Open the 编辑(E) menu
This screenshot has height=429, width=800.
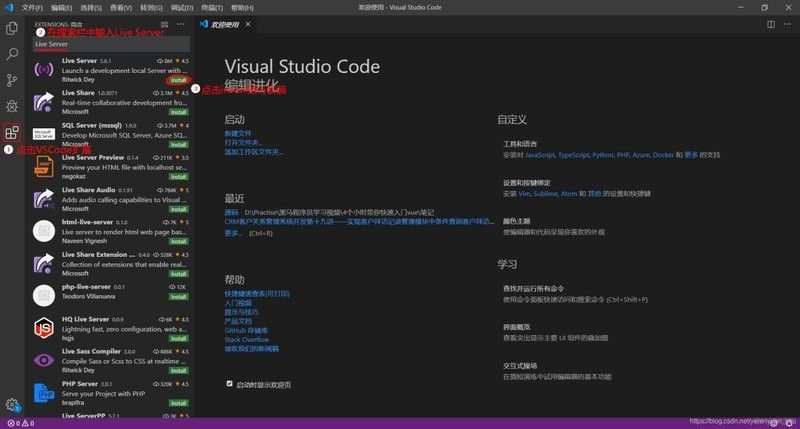pyautogui.click(x=61, y=8)
